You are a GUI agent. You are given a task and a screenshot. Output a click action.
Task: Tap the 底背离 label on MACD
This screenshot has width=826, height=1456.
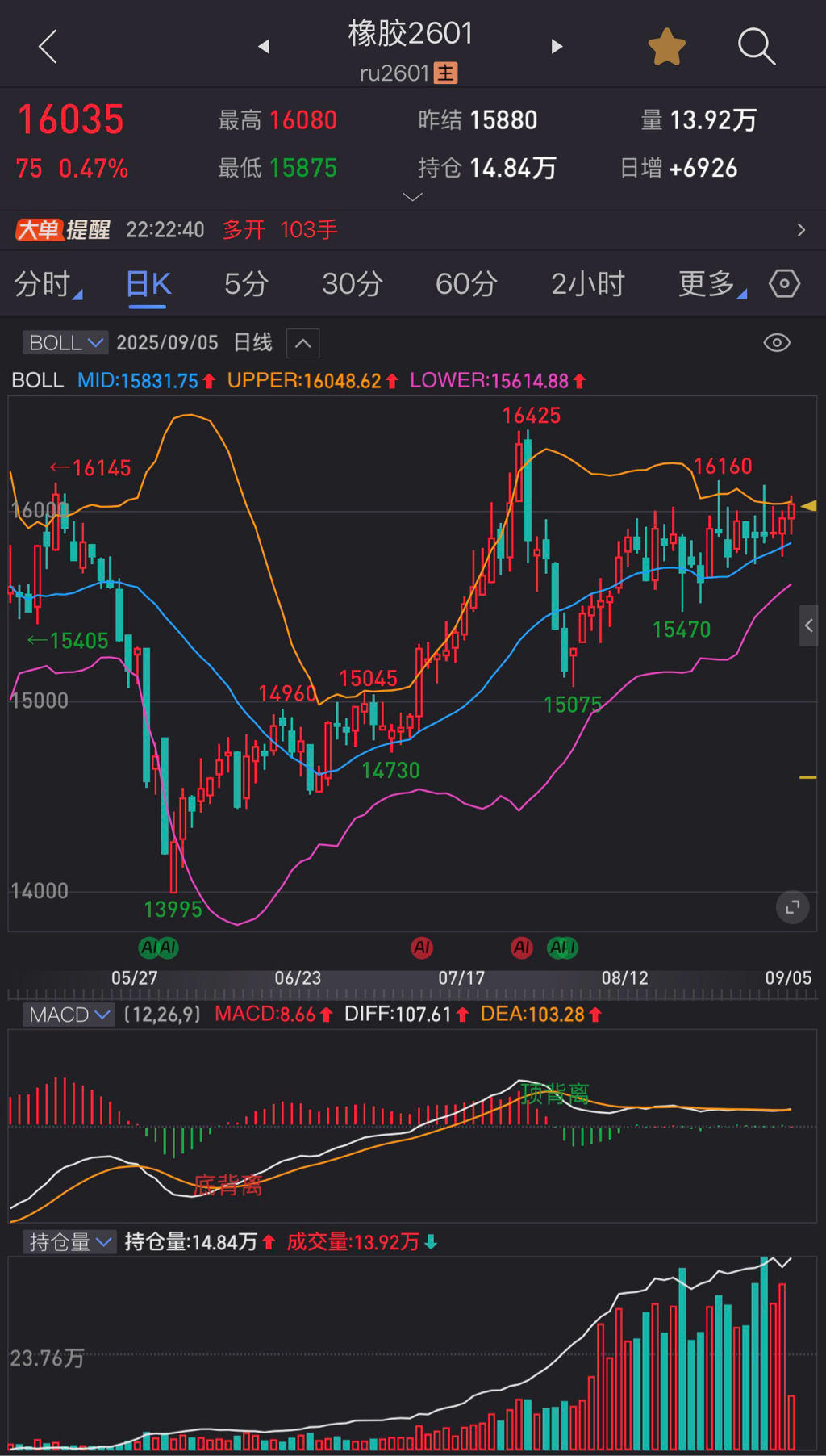[x=228, y=1185]
